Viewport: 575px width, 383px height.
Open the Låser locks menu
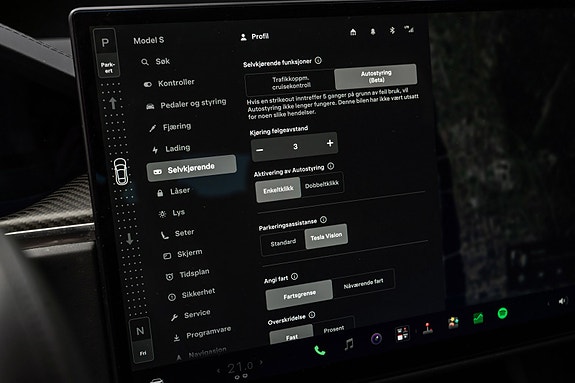pos(173,192)
